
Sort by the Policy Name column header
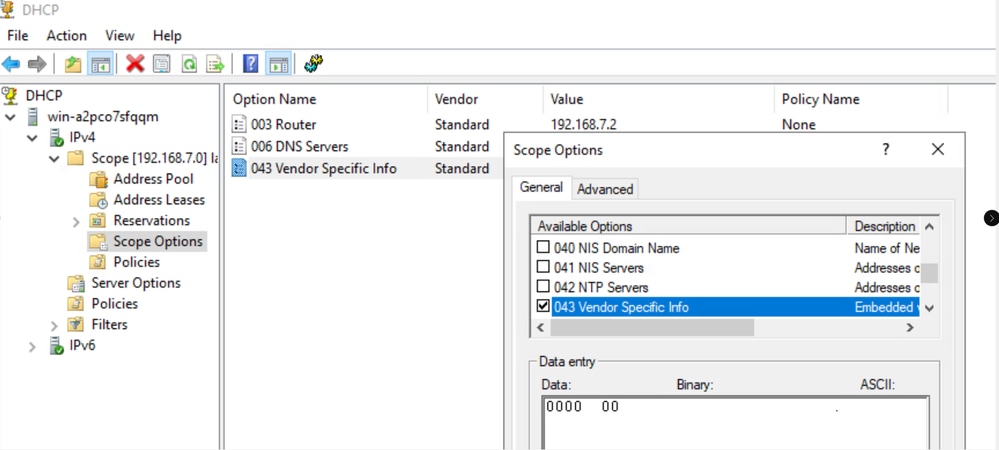pyautogui.click(x=861, y=99)
